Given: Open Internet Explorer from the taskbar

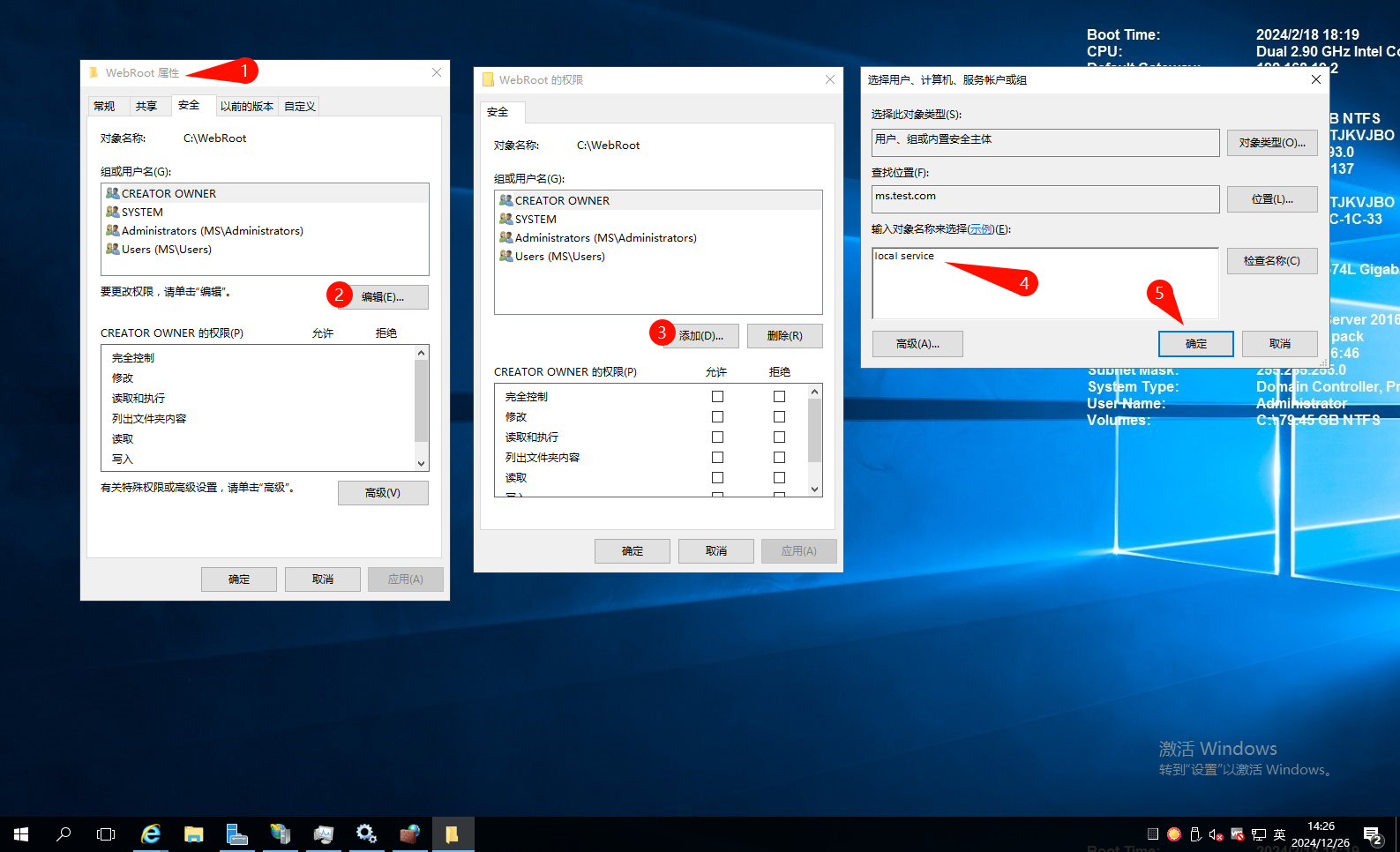Looking at the screenshot, I should [151, 833].
